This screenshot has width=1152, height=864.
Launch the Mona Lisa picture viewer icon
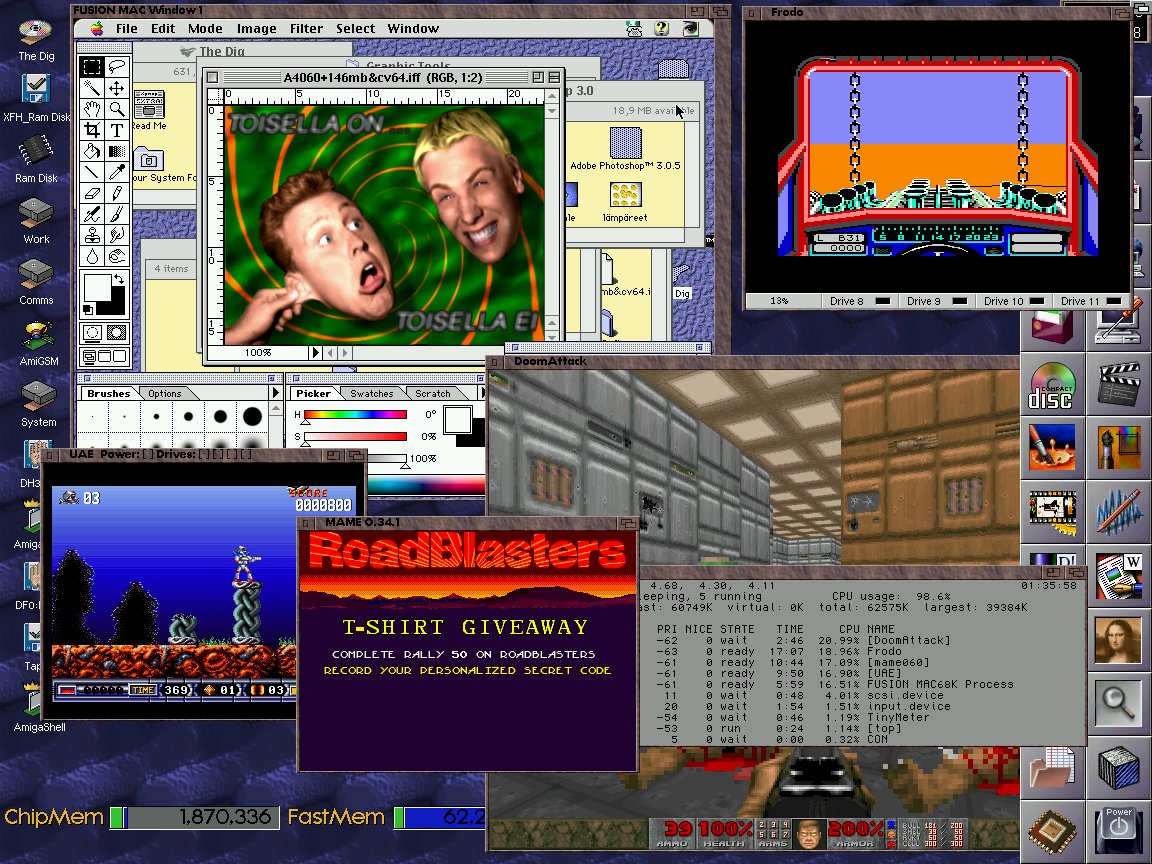[1117, 640]
